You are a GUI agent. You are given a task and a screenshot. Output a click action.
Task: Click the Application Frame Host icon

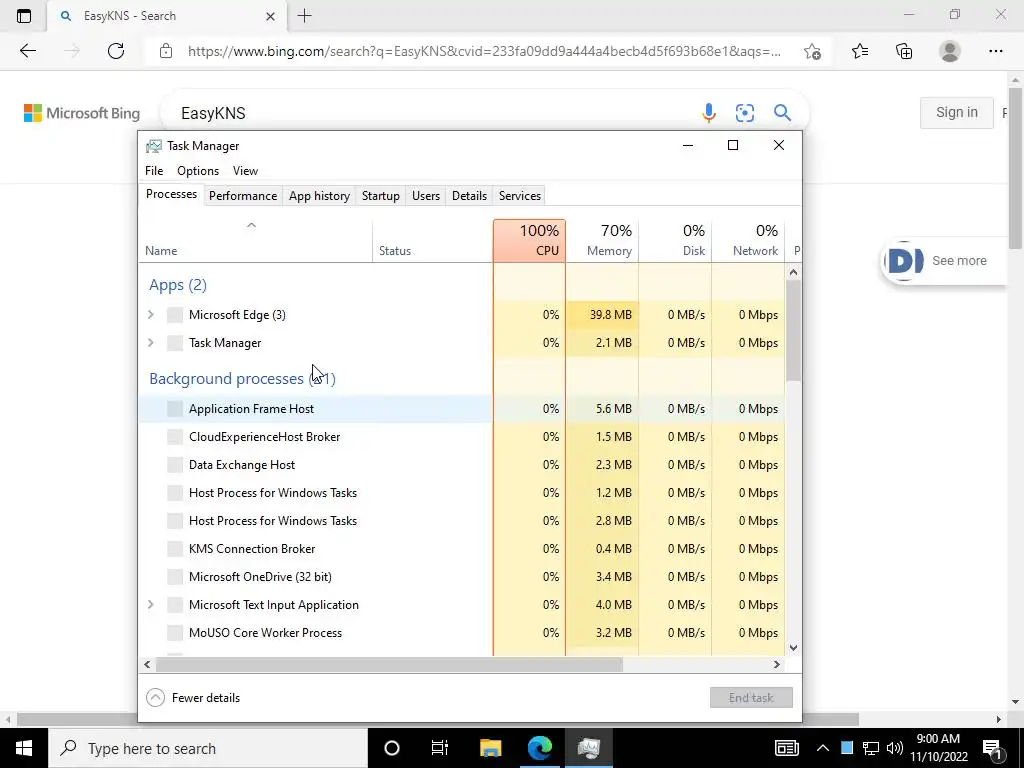(174, 409)
